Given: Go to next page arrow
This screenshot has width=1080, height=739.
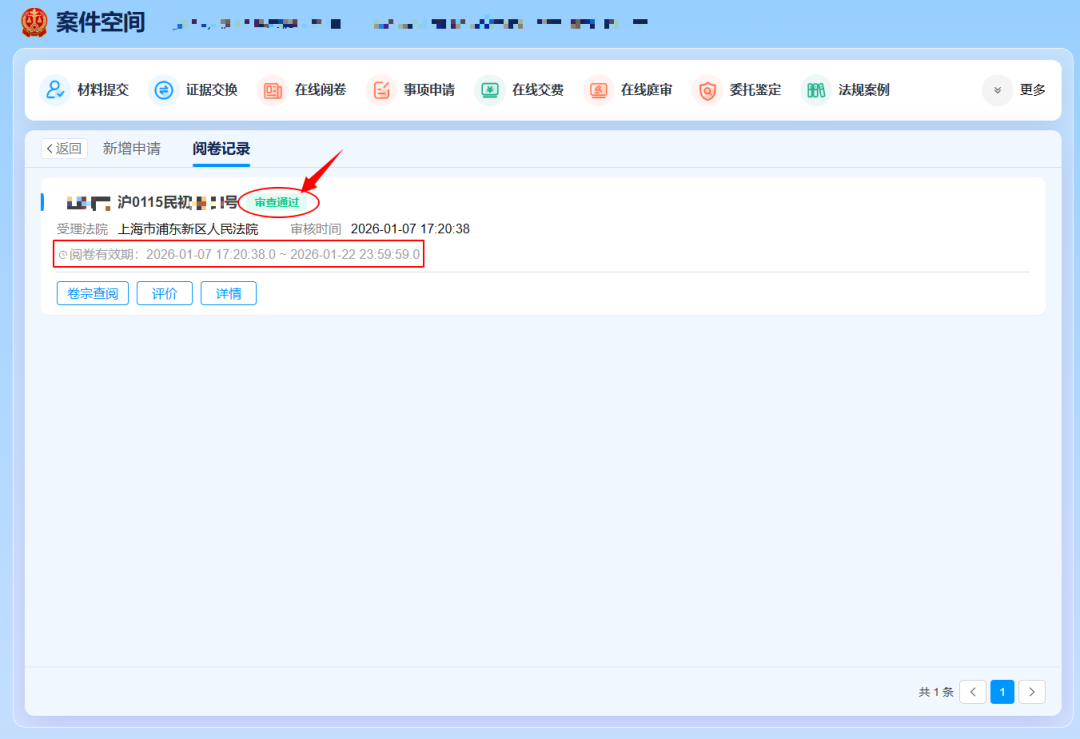Looking at the screenshot, I should 1032,692.
